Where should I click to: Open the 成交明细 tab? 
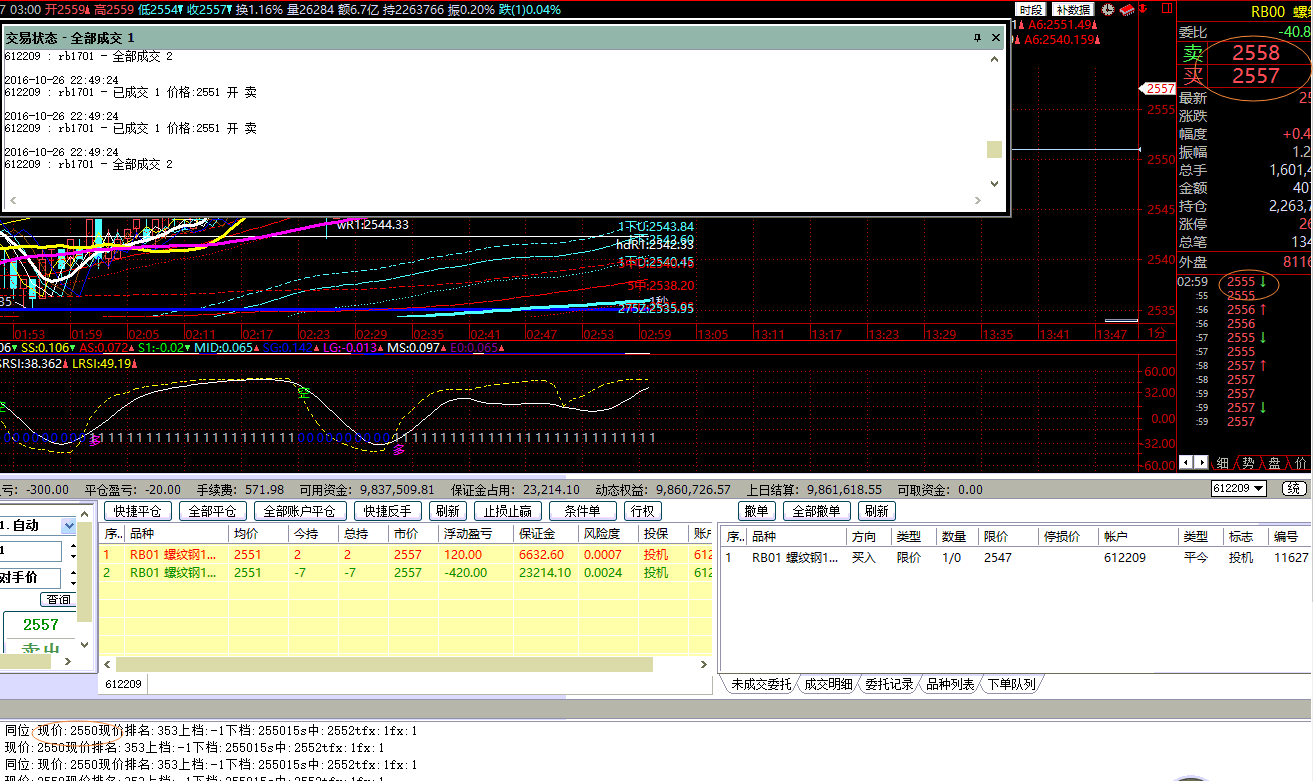coord(828,684)
